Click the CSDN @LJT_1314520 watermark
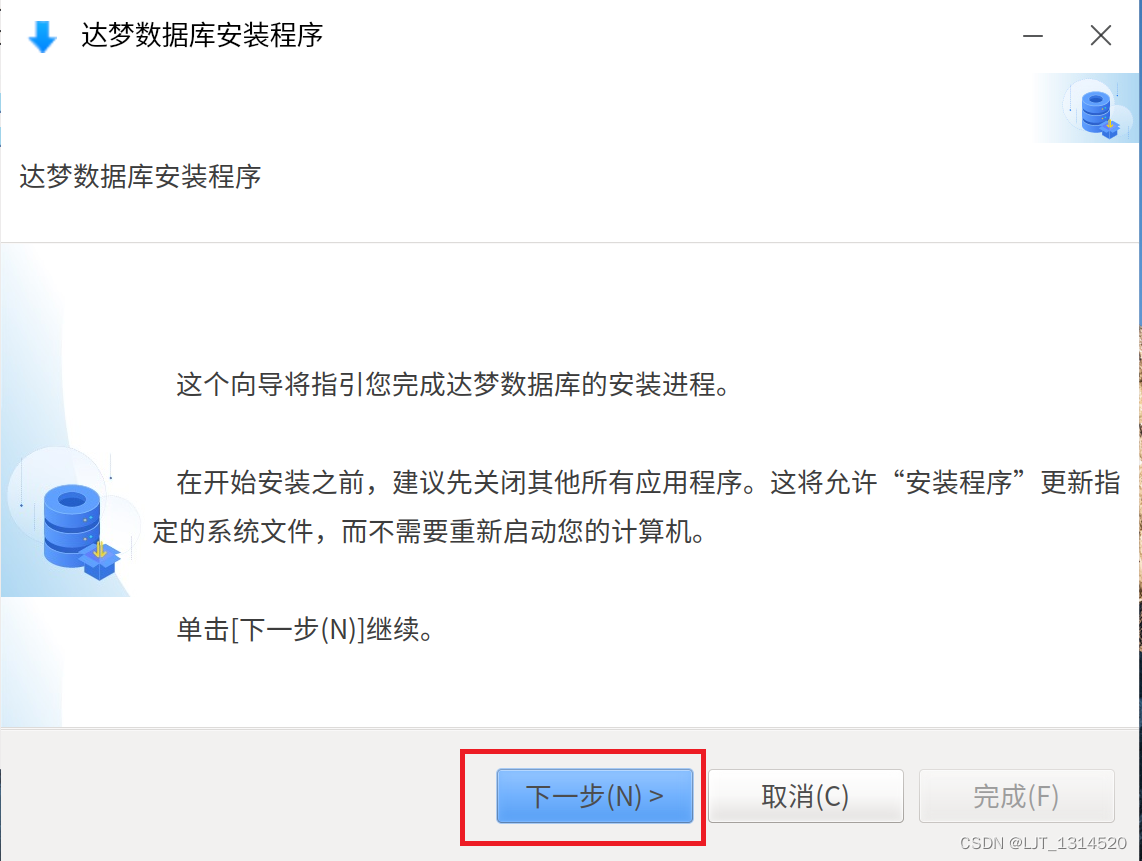 point(1043,843)
